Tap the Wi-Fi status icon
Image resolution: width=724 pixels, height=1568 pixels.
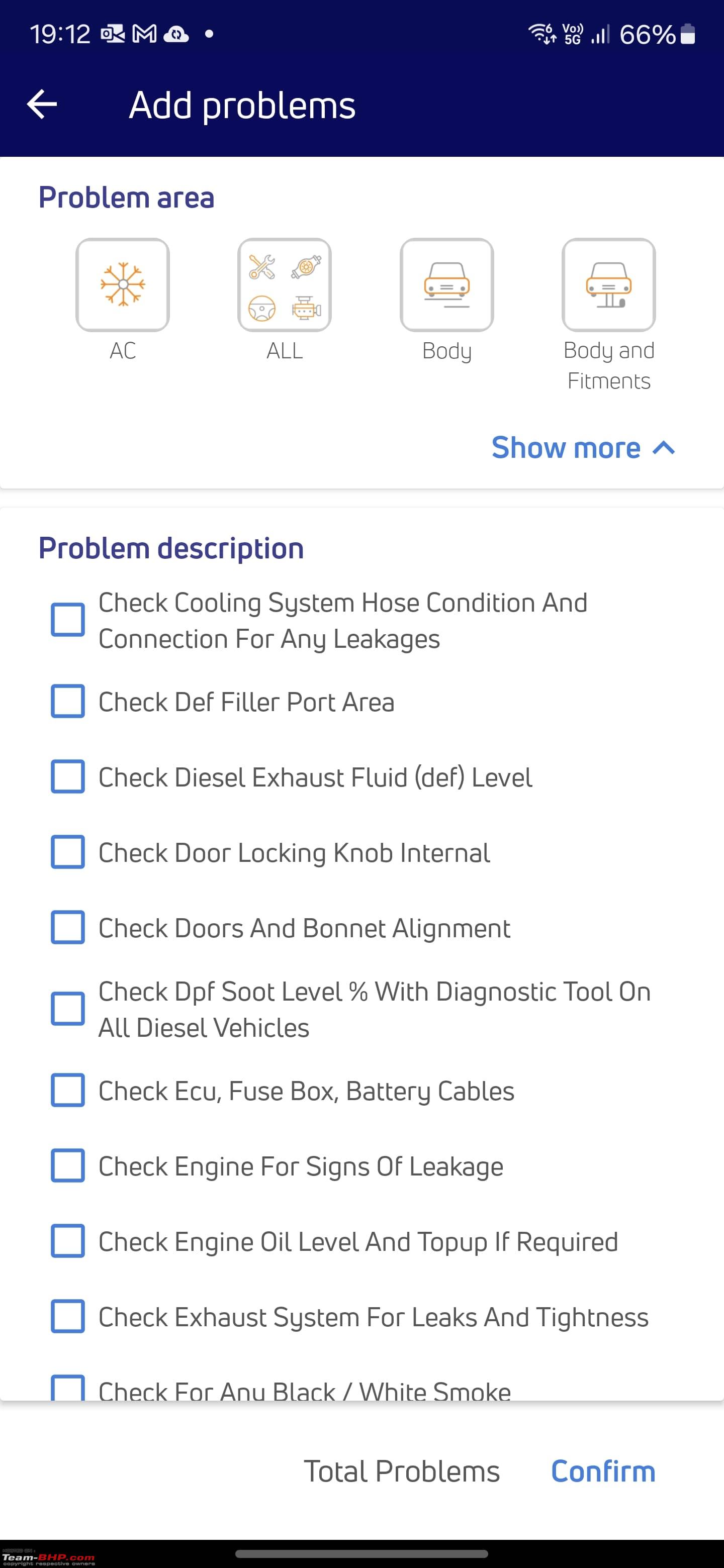(541, 34)
